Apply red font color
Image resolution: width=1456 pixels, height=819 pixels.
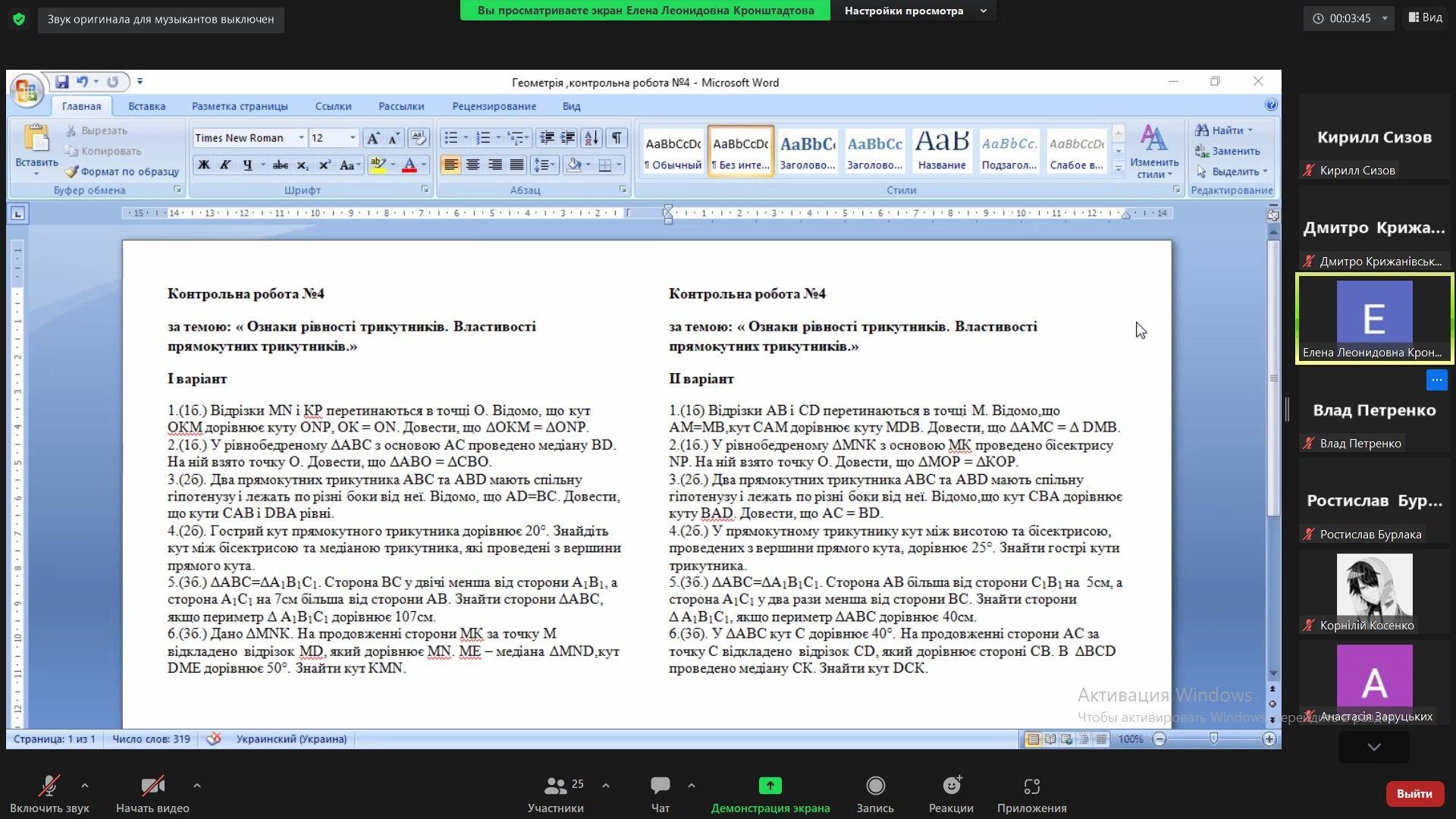click(x=409, y=165)
